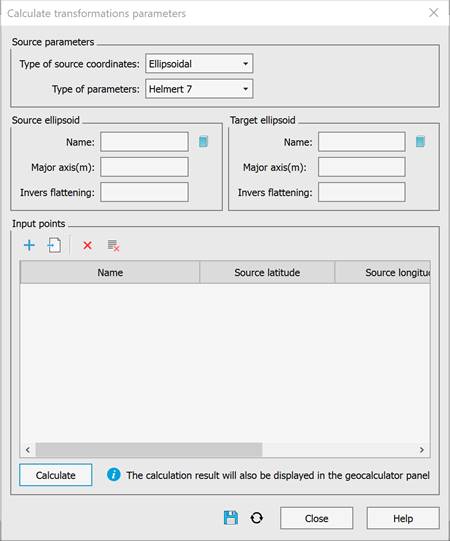Viewport: 450px width, 541px height.
Task: Click target ellipsoid Major axis field
Action: (x=362, y=167)
